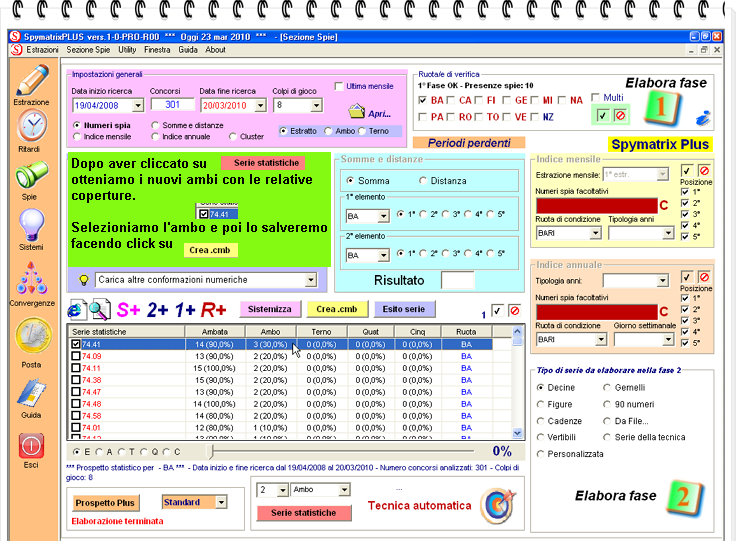Expand Carica altre conformazioni numeriche dropdown
This screenshot has width=736, height=541.
click(310, 280)
